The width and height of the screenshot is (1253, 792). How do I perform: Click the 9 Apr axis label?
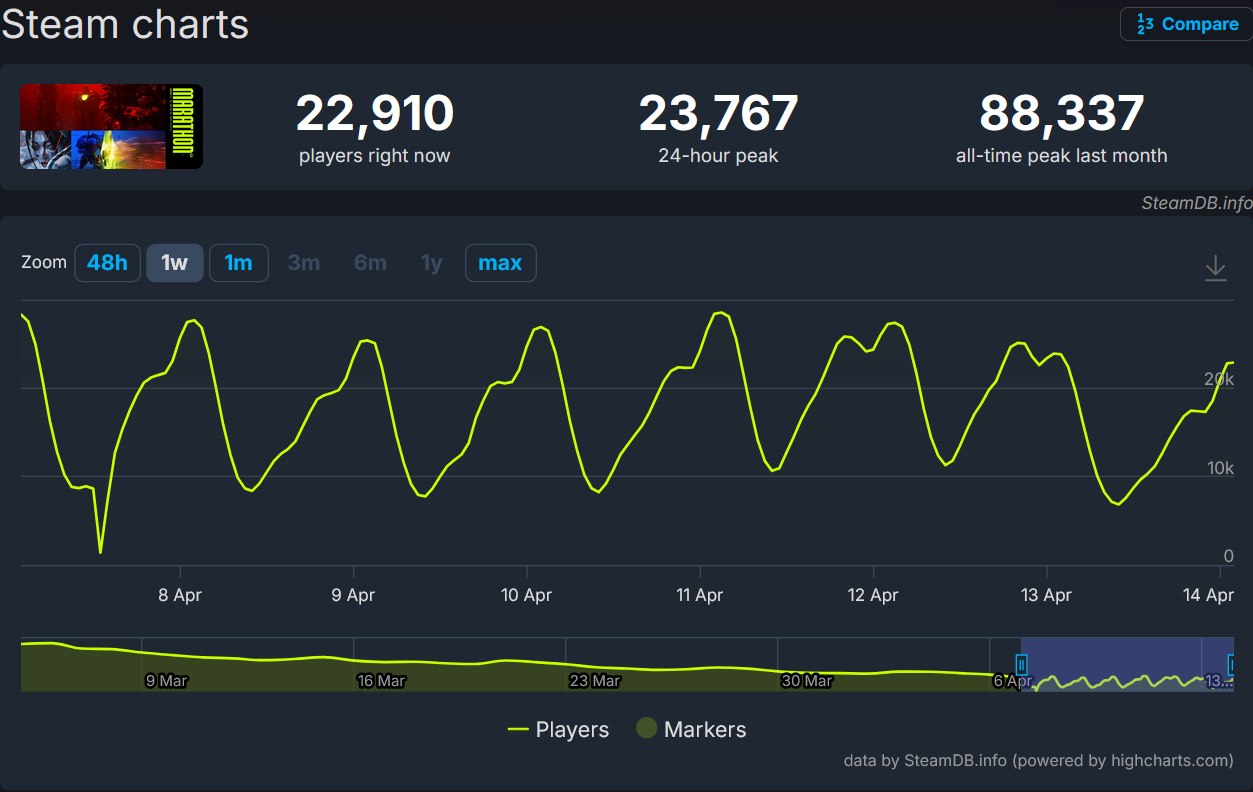pos(353,595)
